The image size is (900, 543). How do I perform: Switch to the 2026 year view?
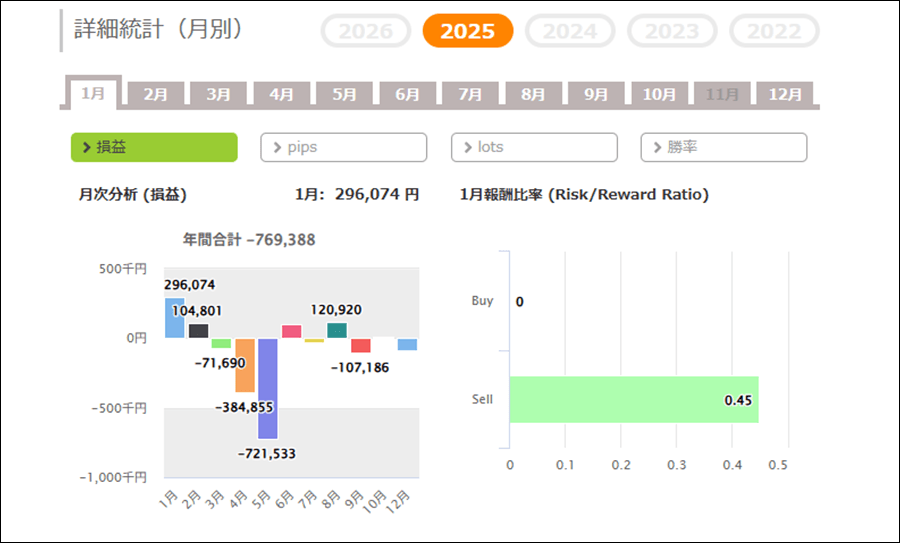click(x=365, y=31)
